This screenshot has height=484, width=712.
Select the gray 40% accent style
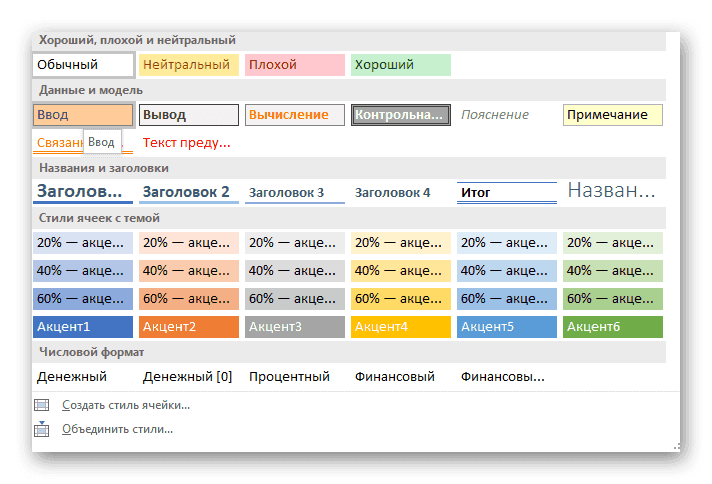click(x=295, y=271)
